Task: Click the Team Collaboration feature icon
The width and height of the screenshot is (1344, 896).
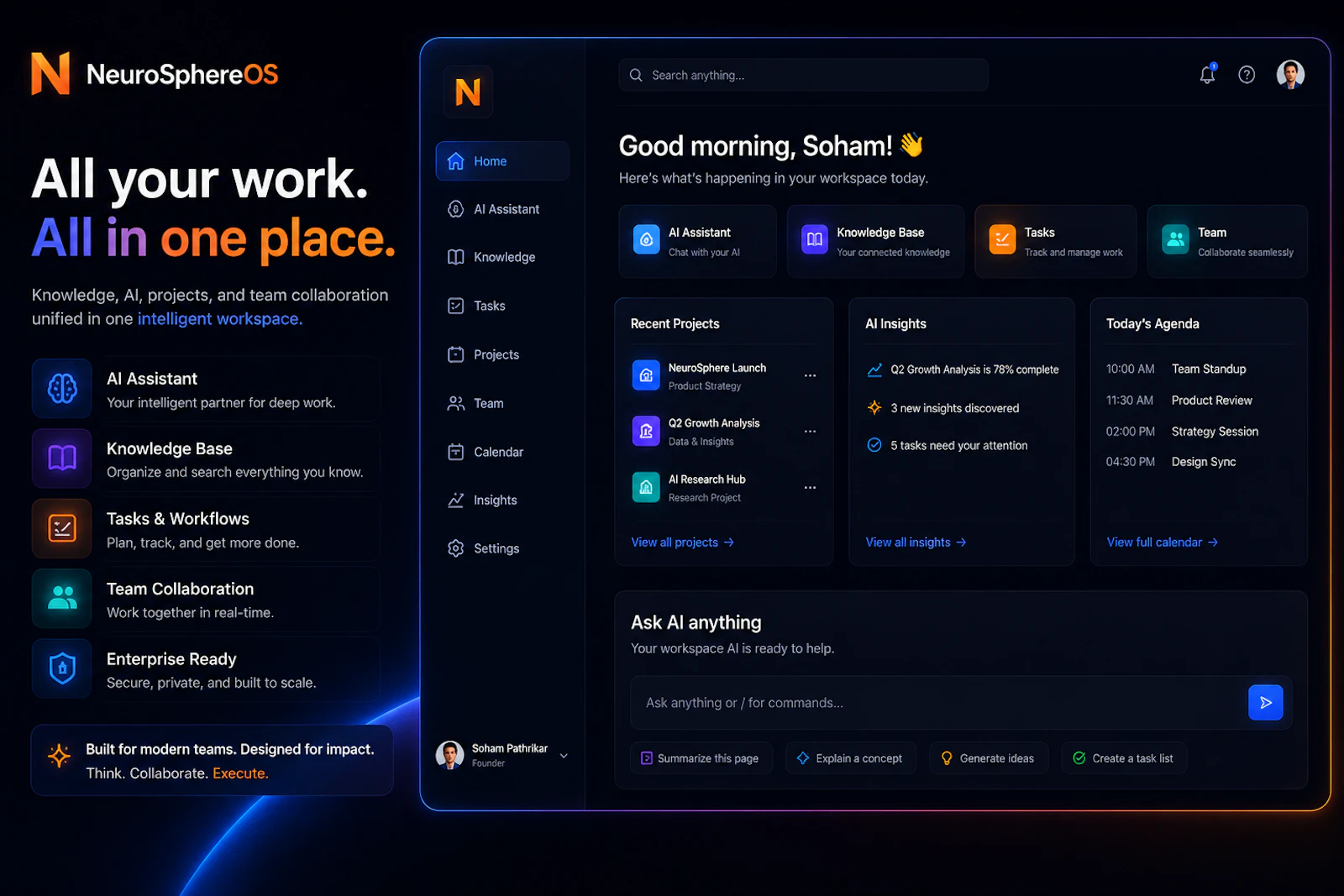Action: [62, 598]
